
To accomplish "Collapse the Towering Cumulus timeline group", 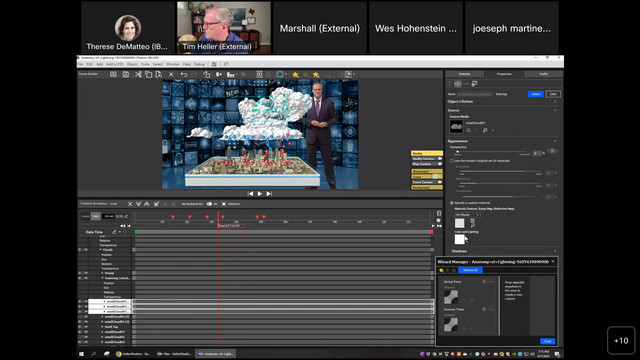I will [102, 278].
